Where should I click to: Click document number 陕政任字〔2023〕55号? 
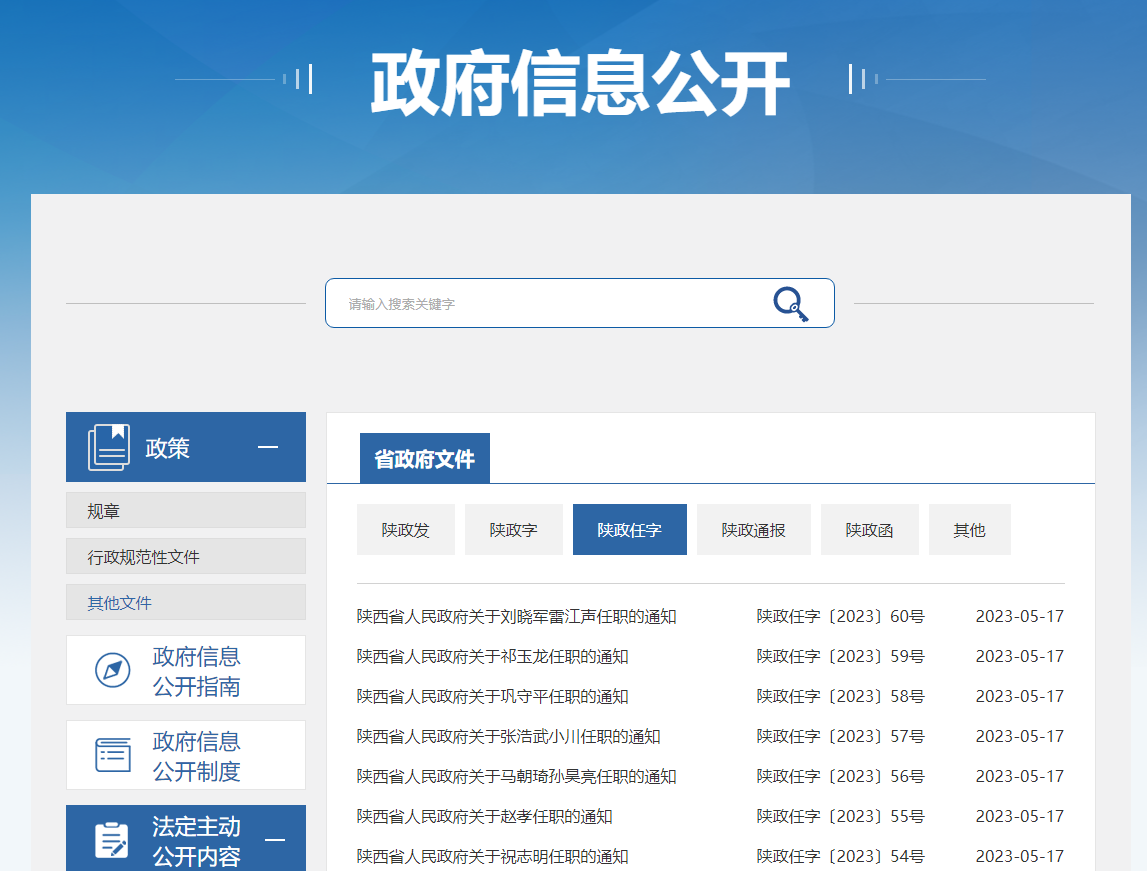pyautogui.click(x=840, y=816)
